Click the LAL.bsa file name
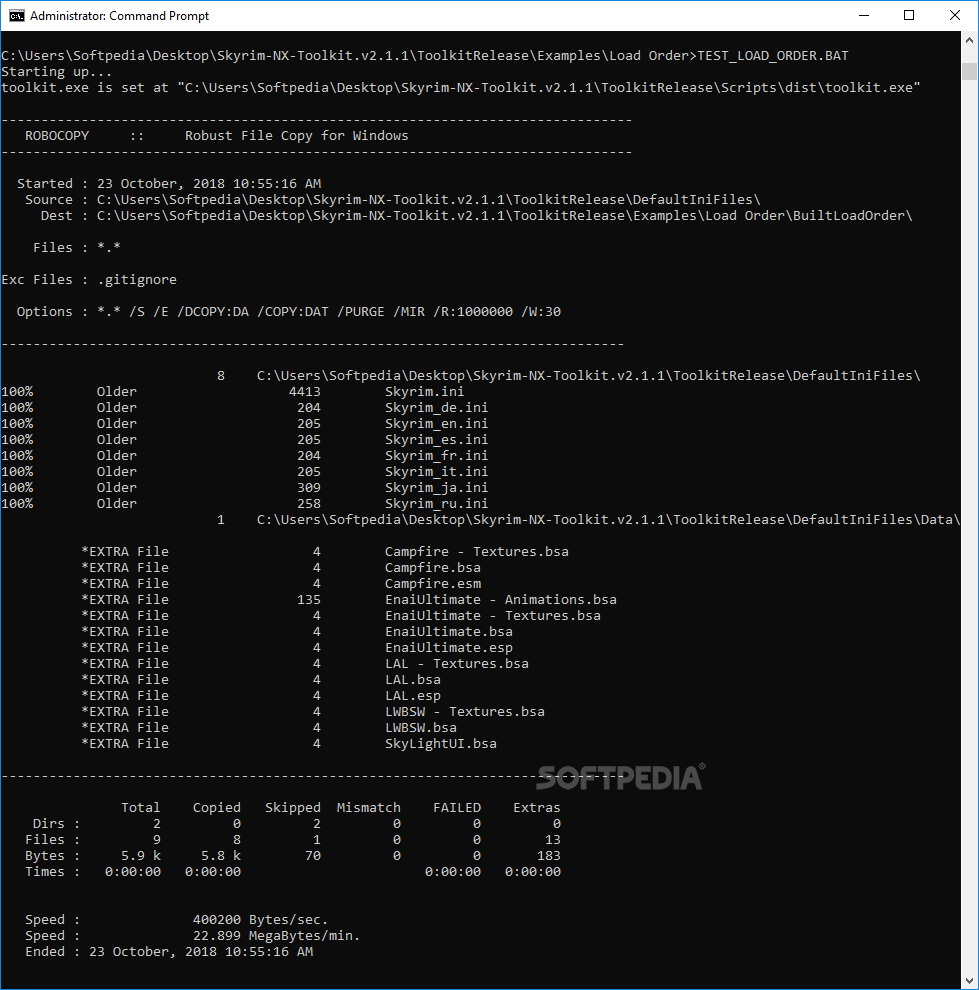The width and height of the screenshot is (979, 990). pos(413,680)
